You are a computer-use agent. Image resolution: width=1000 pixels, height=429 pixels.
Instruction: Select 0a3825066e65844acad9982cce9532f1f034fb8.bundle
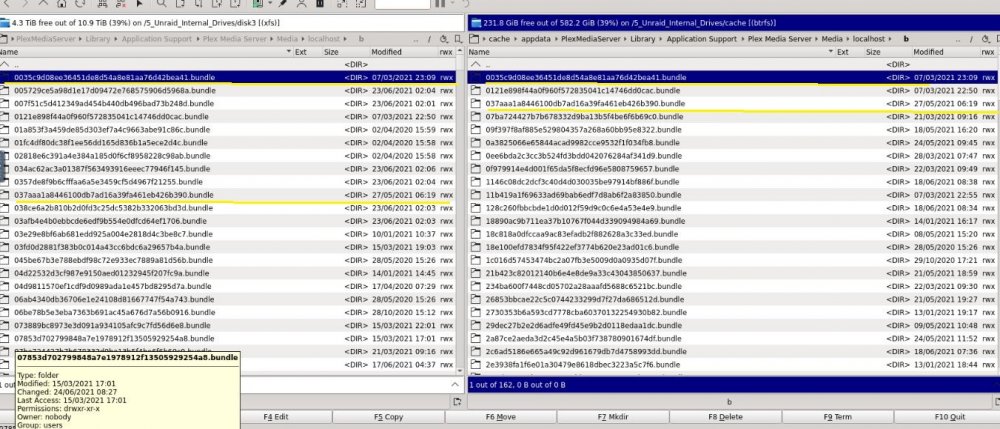pos(733,143)
